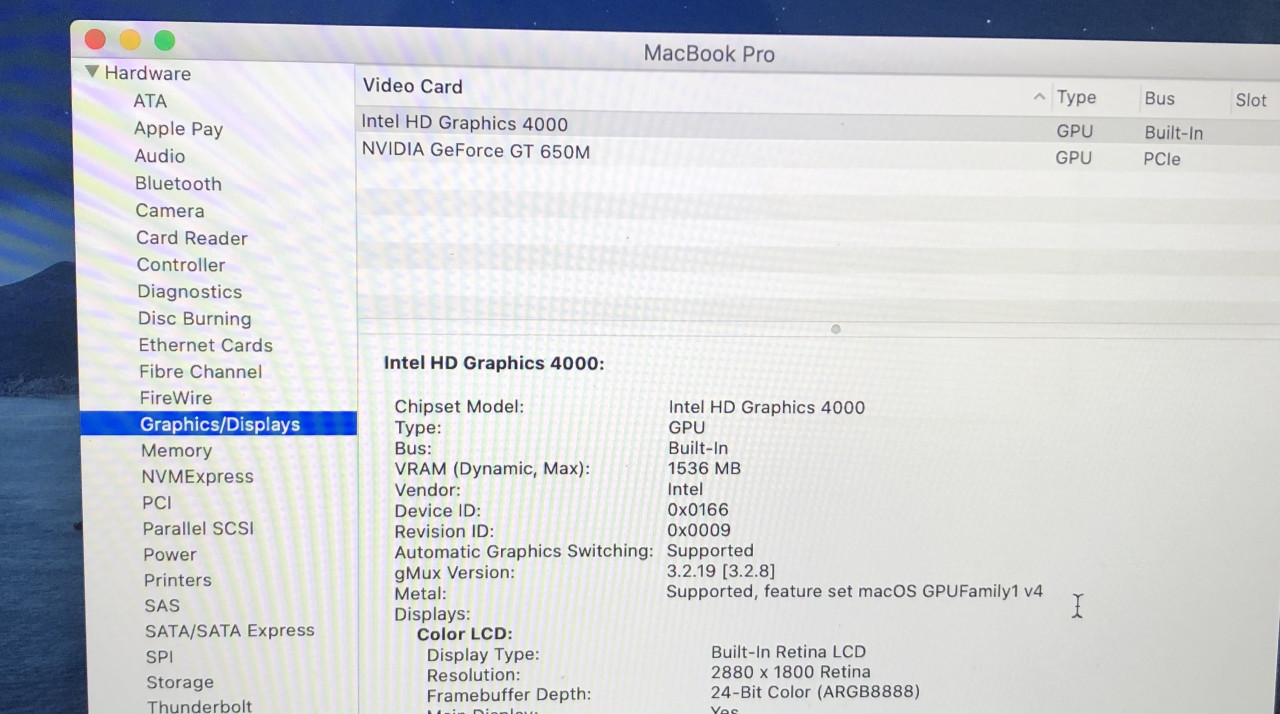Sort by the Type column header
The width and height of the screenshot is (1280, 714).
point(1076,97)
